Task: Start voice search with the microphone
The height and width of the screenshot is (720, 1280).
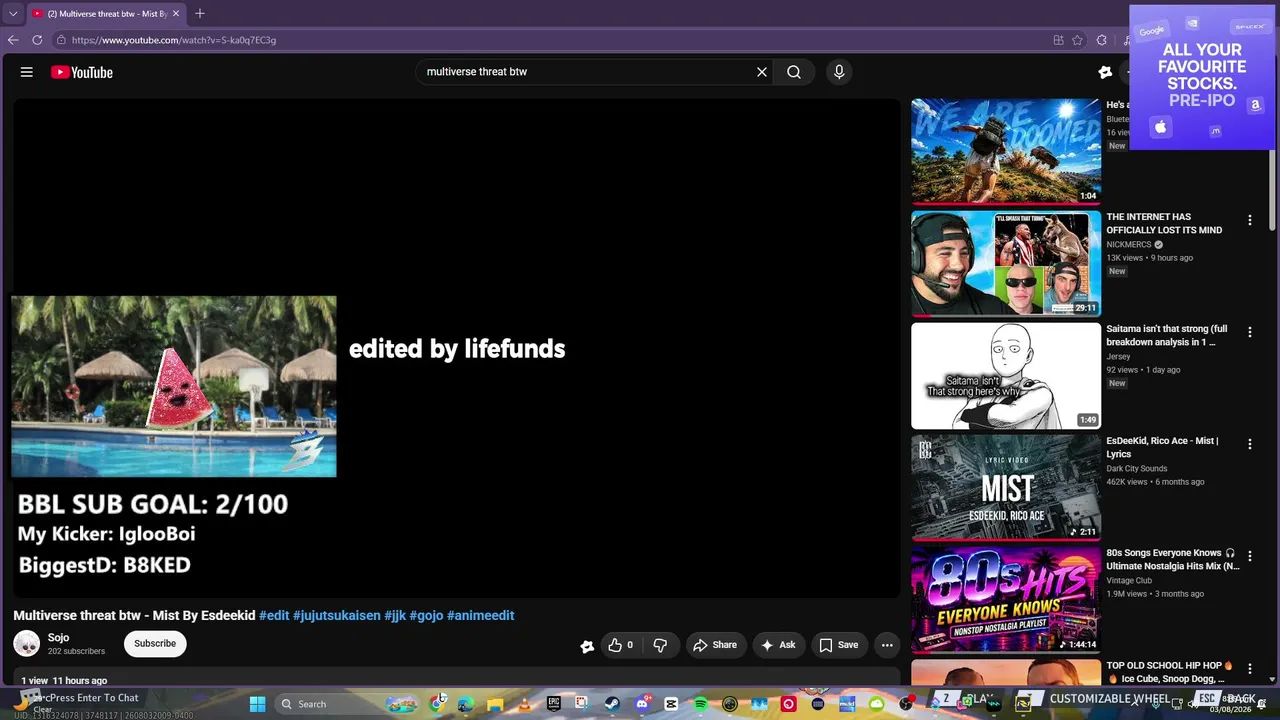Action: 839,72
